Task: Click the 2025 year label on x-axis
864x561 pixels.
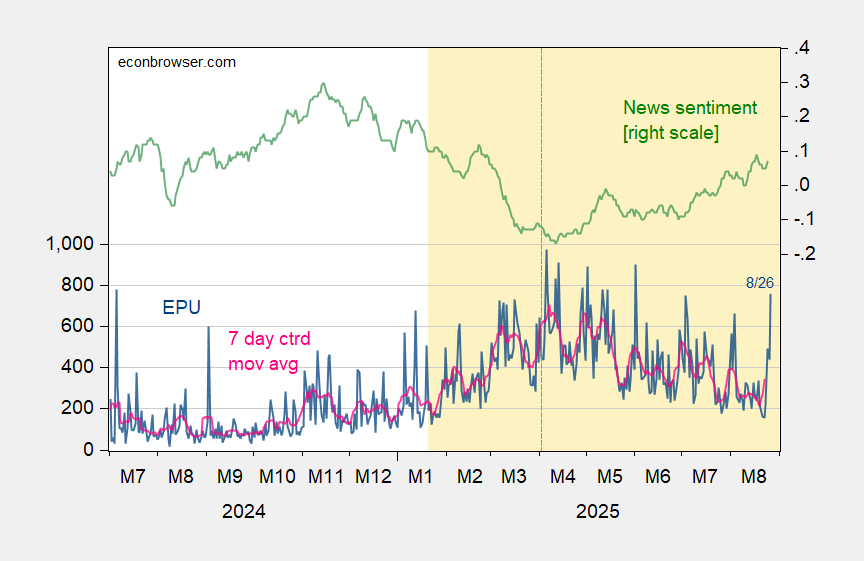Action: point(598,511)
